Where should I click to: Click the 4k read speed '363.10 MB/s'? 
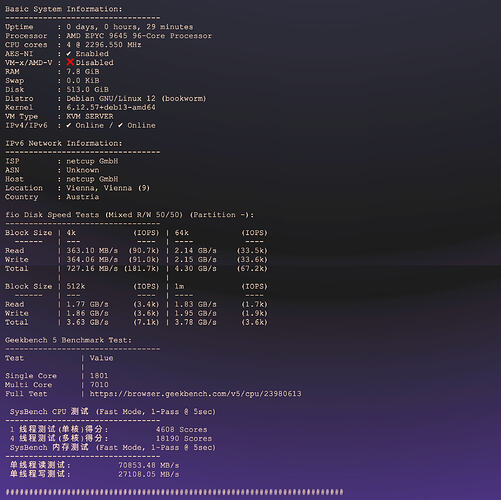tap(92, 251)
